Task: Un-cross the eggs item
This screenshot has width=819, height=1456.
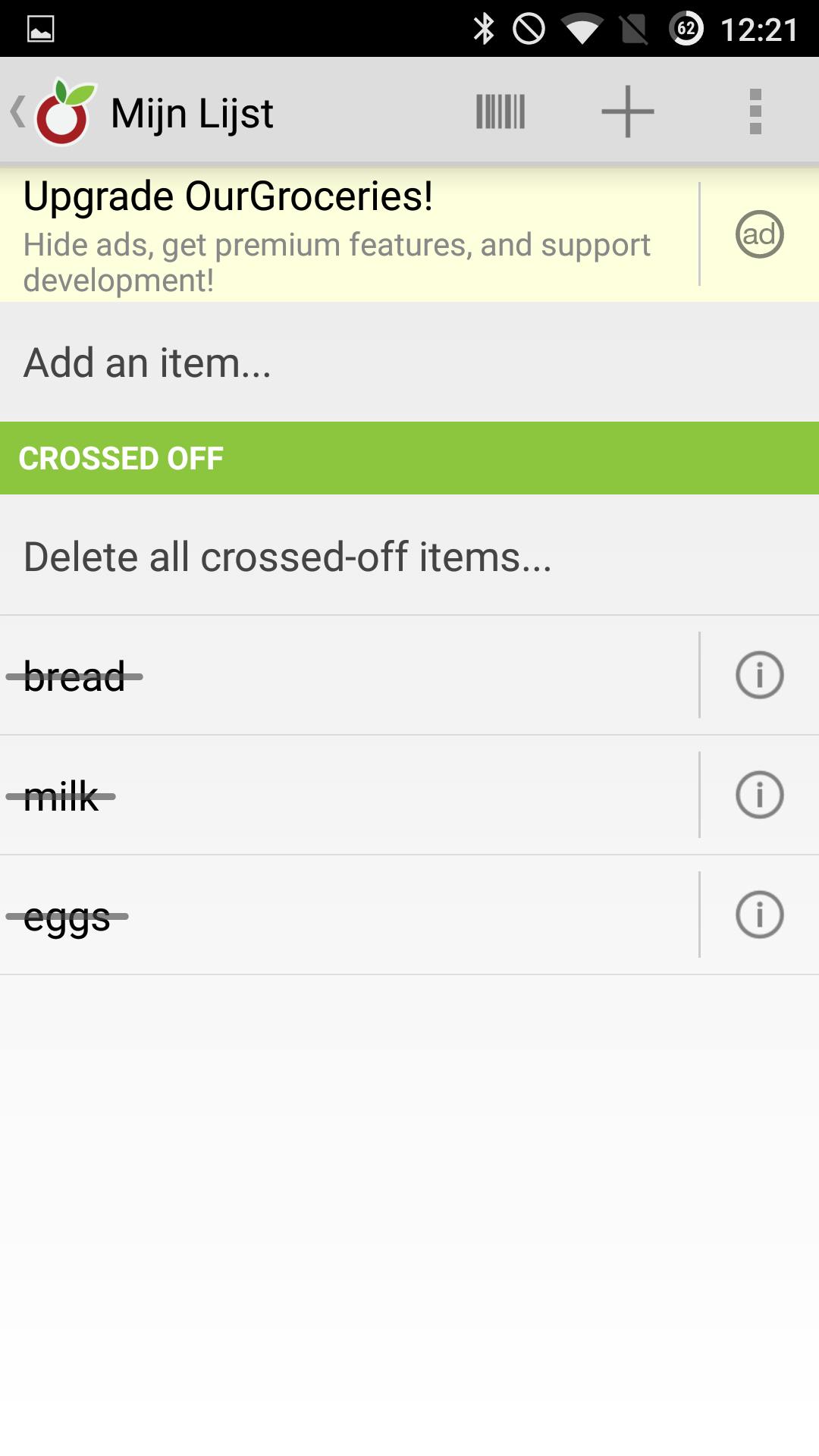Action: click(x=67, y=916)
